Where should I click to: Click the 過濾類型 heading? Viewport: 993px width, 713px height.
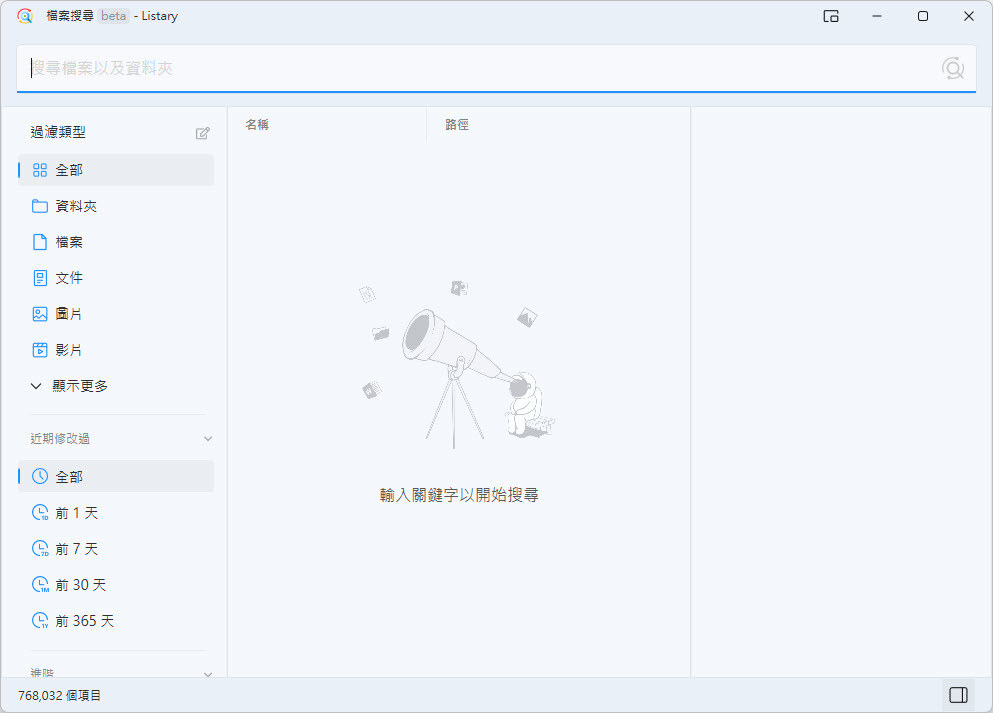point(58,132)
